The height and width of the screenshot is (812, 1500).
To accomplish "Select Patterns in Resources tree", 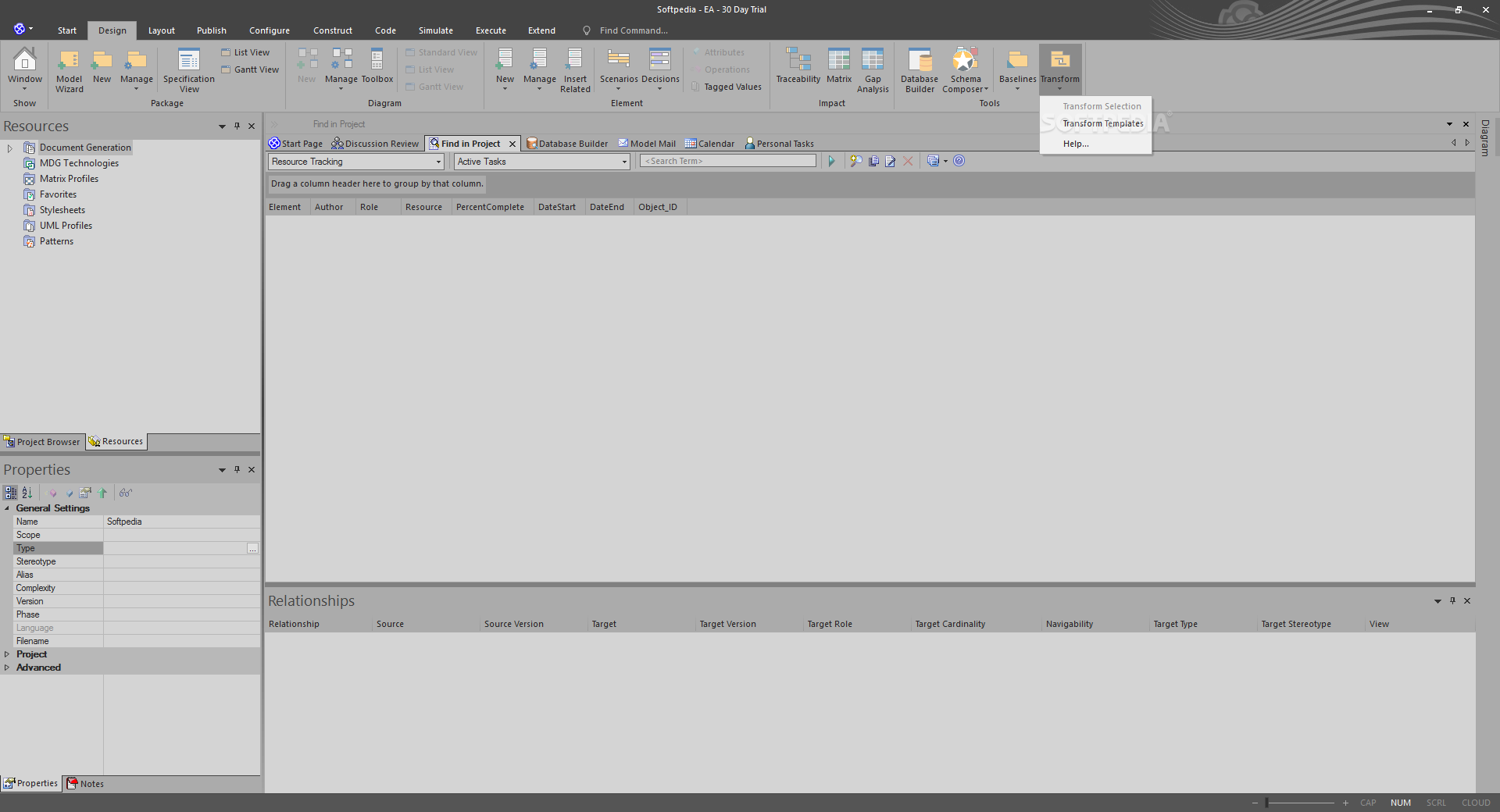I will click(x=56, y=241).
